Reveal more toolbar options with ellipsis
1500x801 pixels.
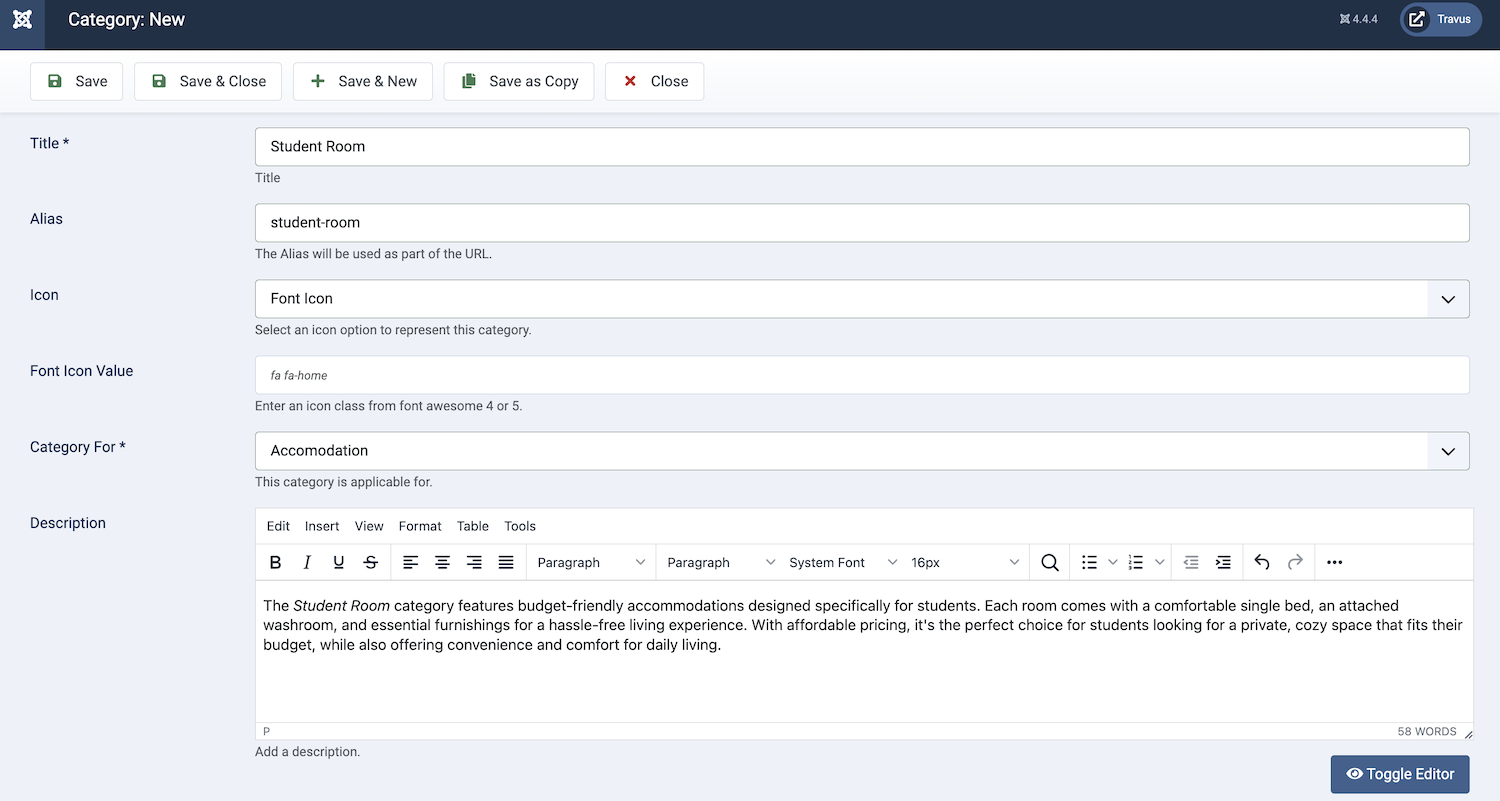pos(1334,563)
